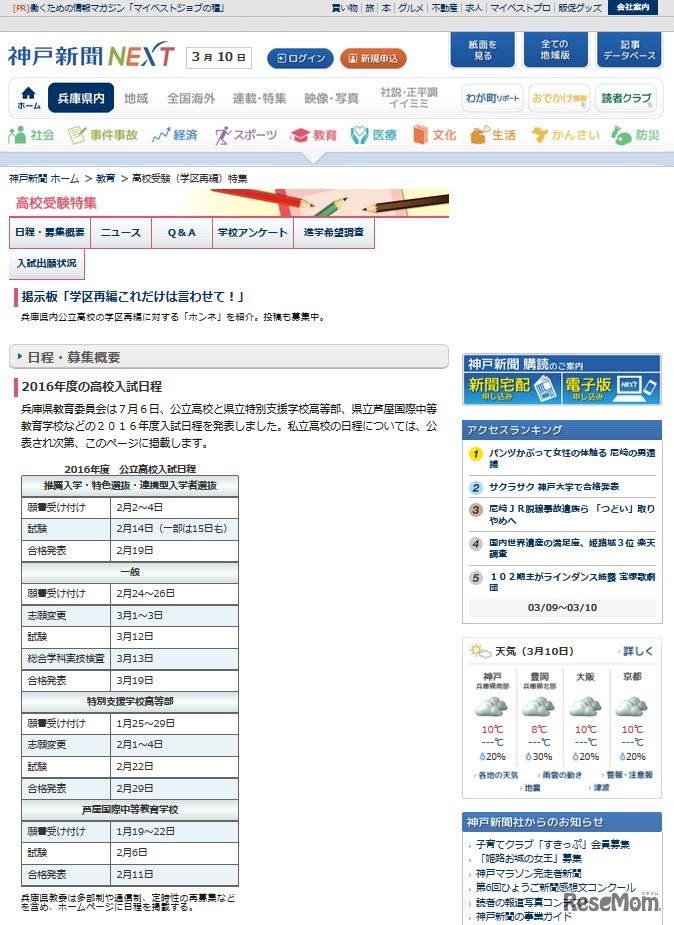Open 神戸マラソン完走者新聞 link

528,873
